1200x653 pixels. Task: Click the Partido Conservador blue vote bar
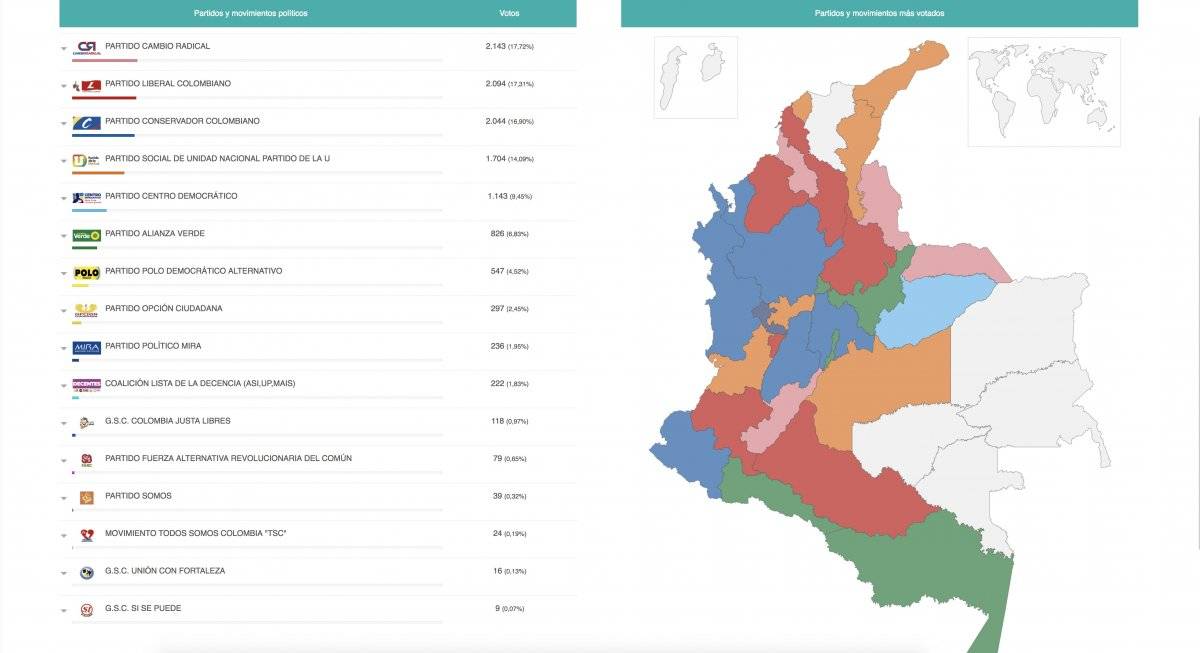click(x=103, y=135)
